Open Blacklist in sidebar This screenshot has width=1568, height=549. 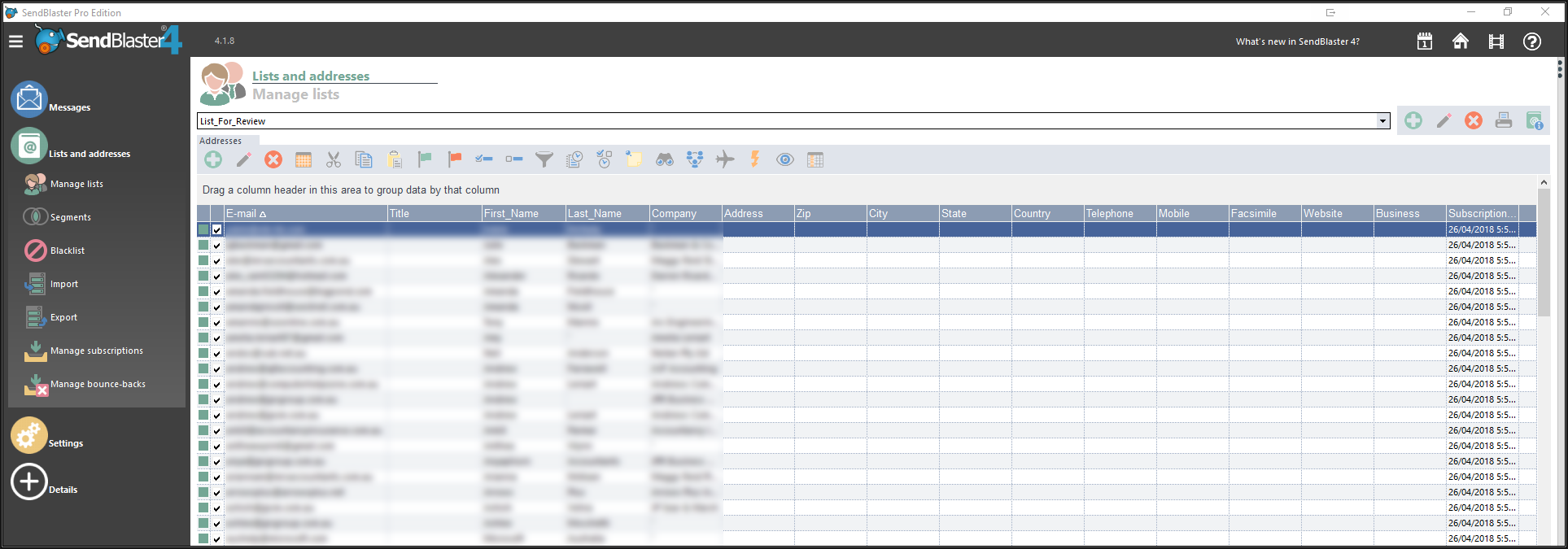pos(55,251)
